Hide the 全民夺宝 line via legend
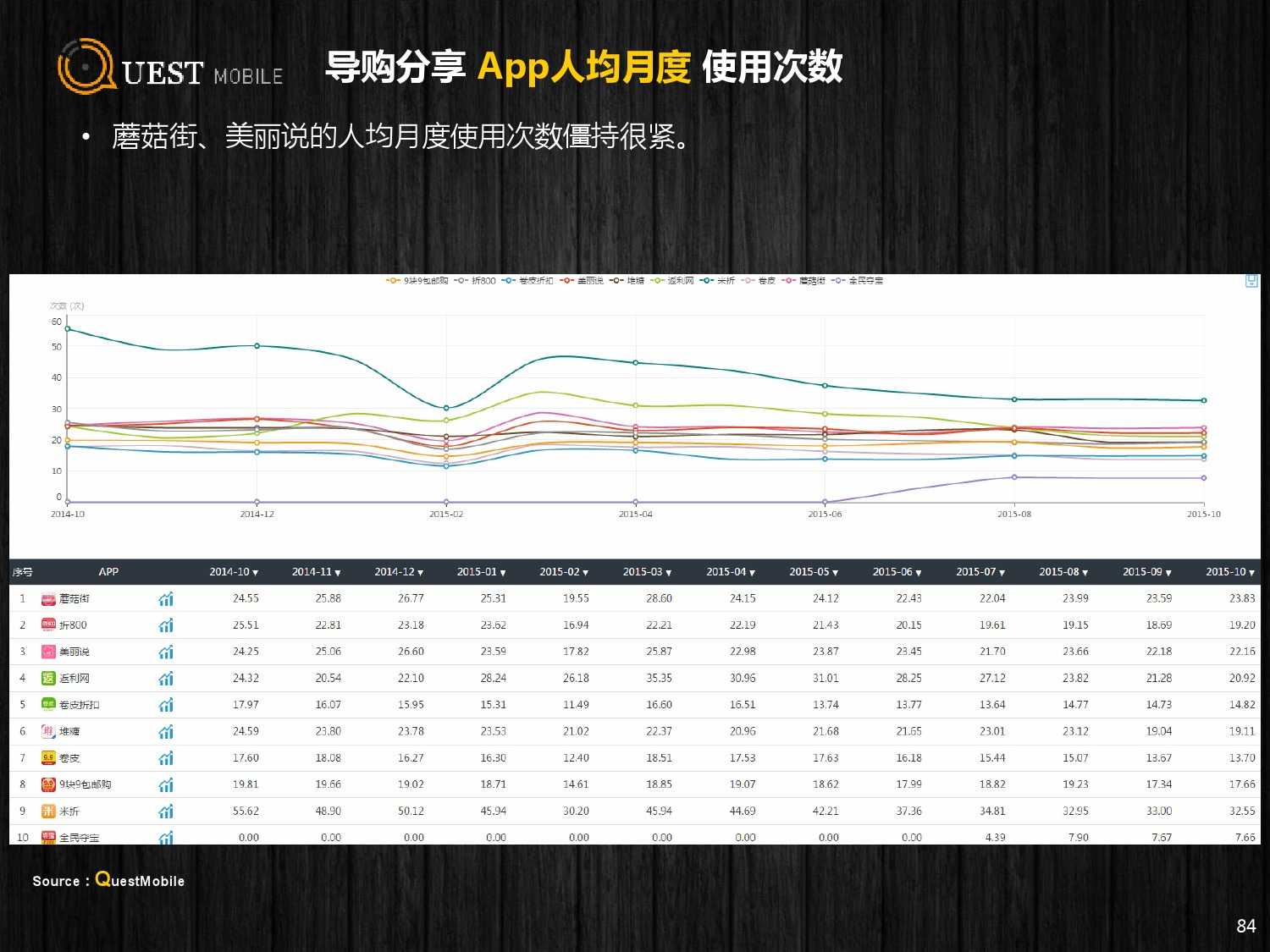The image size is (1270, 952). 858,281
